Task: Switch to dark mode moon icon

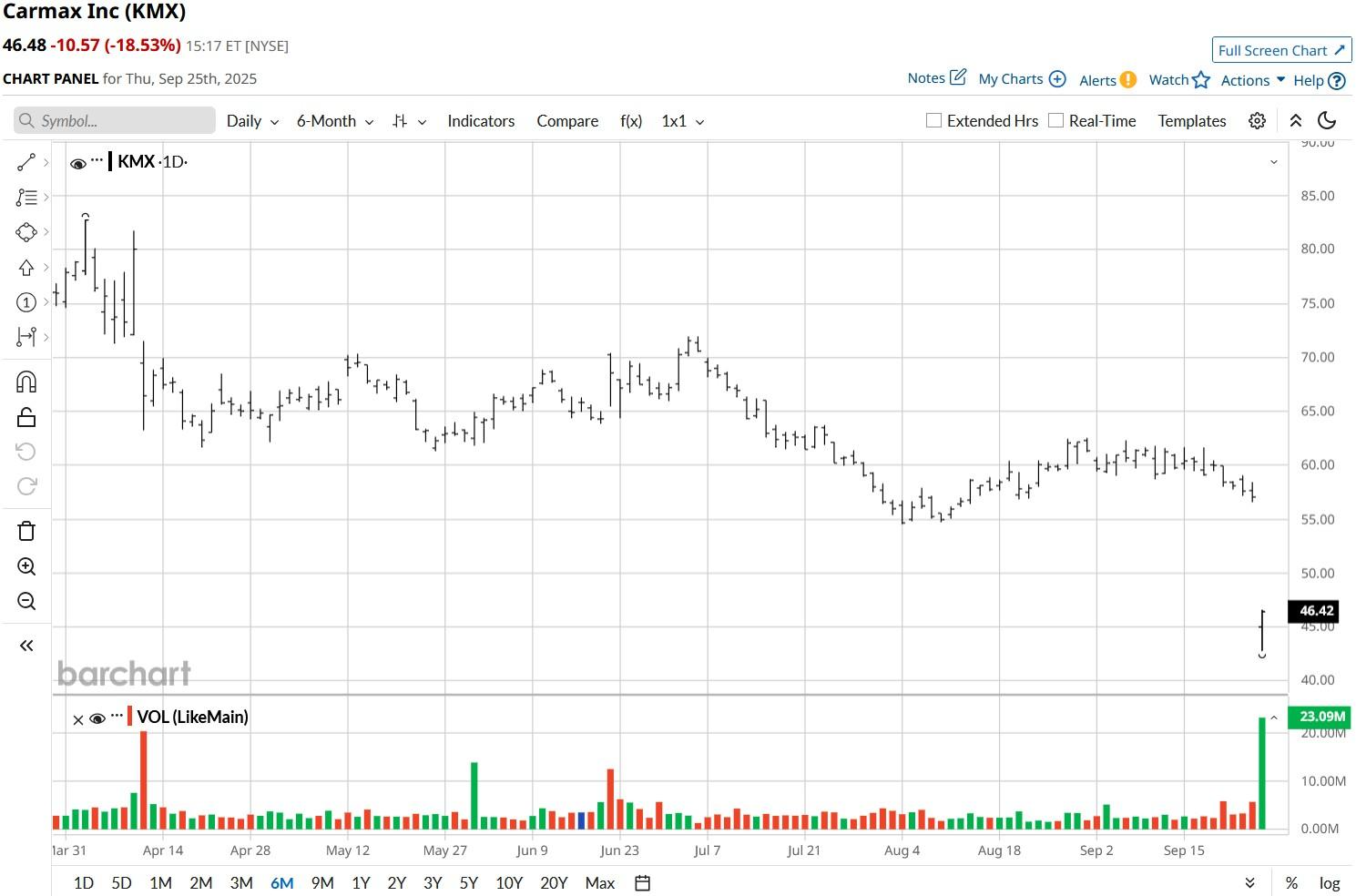Action: [1327, 121]
